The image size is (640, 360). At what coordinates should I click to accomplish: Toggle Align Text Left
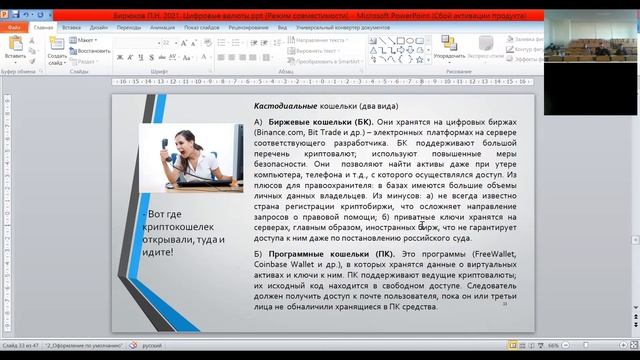tap(221, 58)
